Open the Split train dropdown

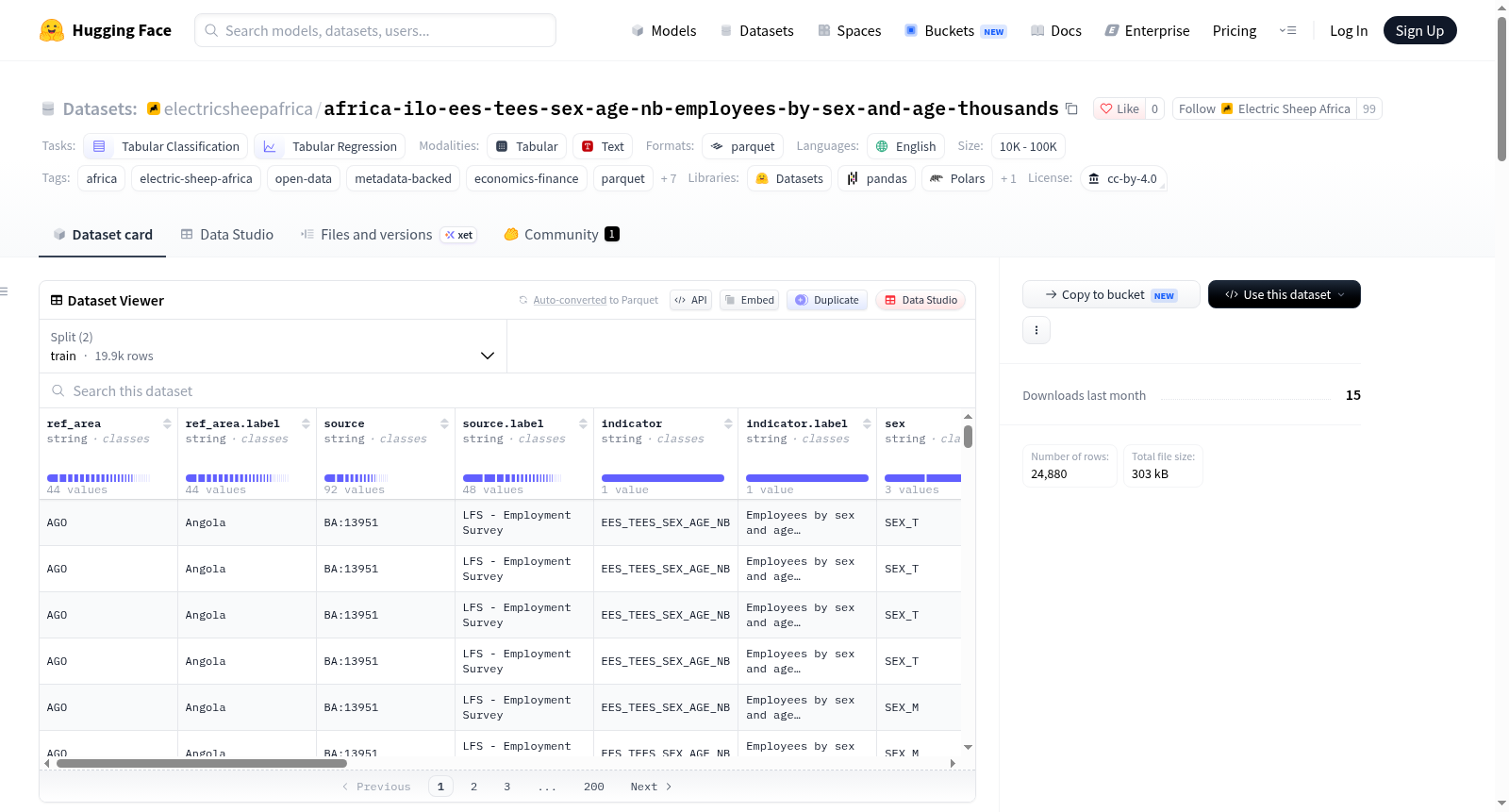click(x=273, y=346)
